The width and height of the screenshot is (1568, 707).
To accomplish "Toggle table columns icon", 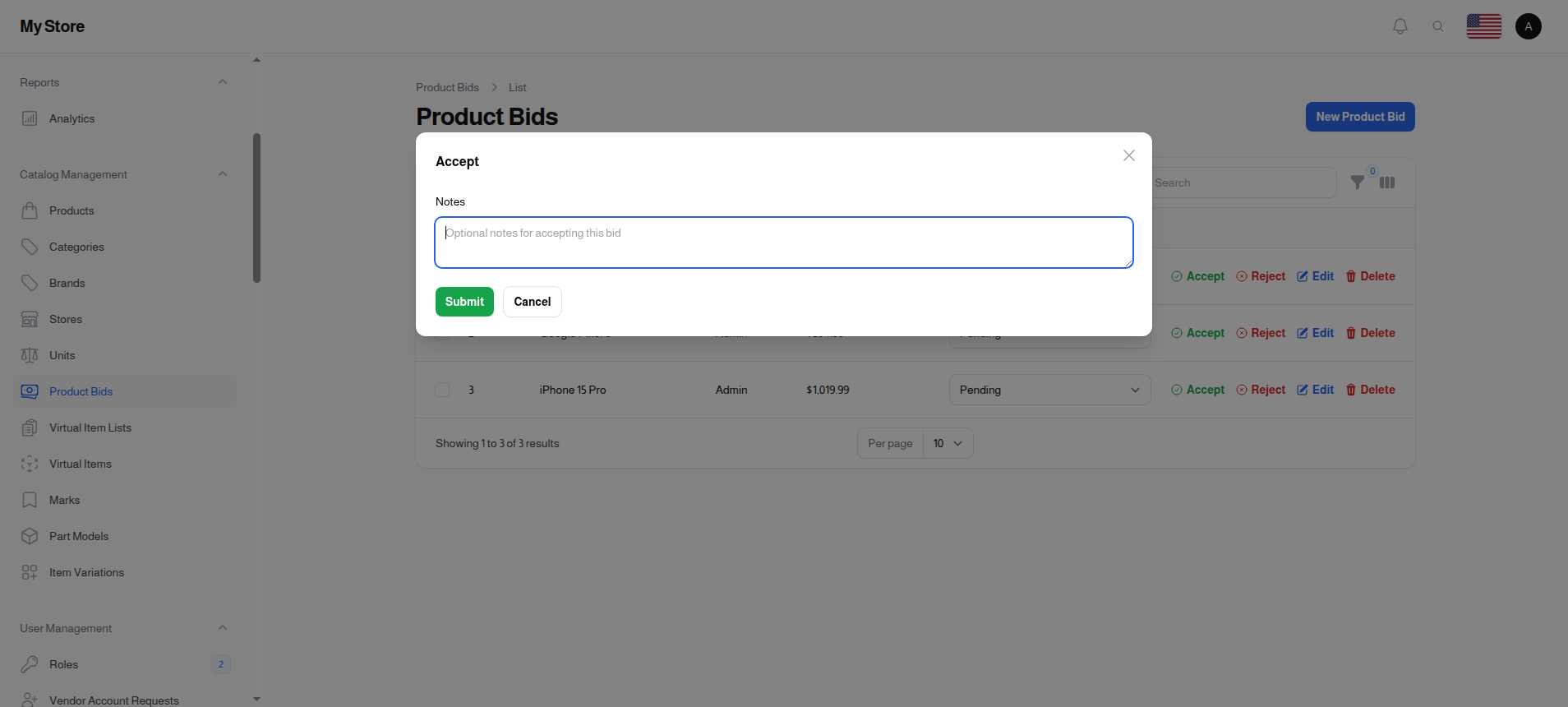I will tap(1387, 183).
